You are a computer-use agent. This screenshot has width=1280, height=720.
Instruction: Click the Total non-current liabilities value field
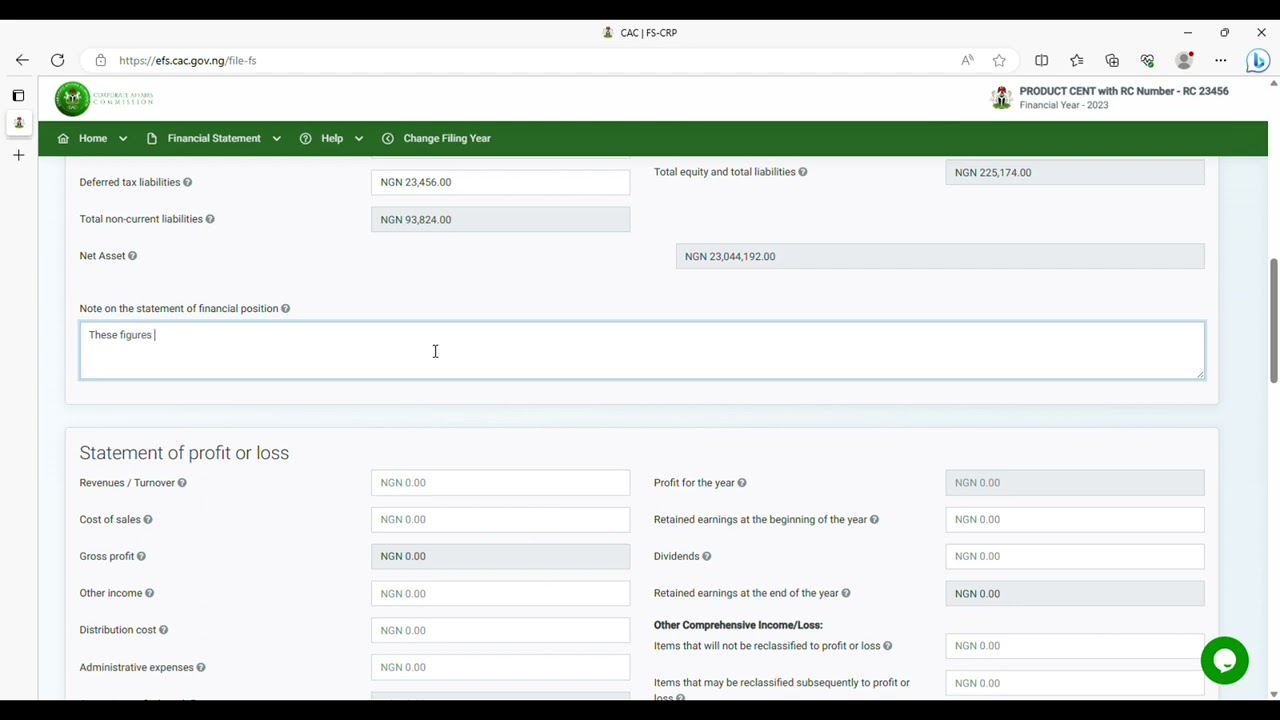click(x=500, y=219)
